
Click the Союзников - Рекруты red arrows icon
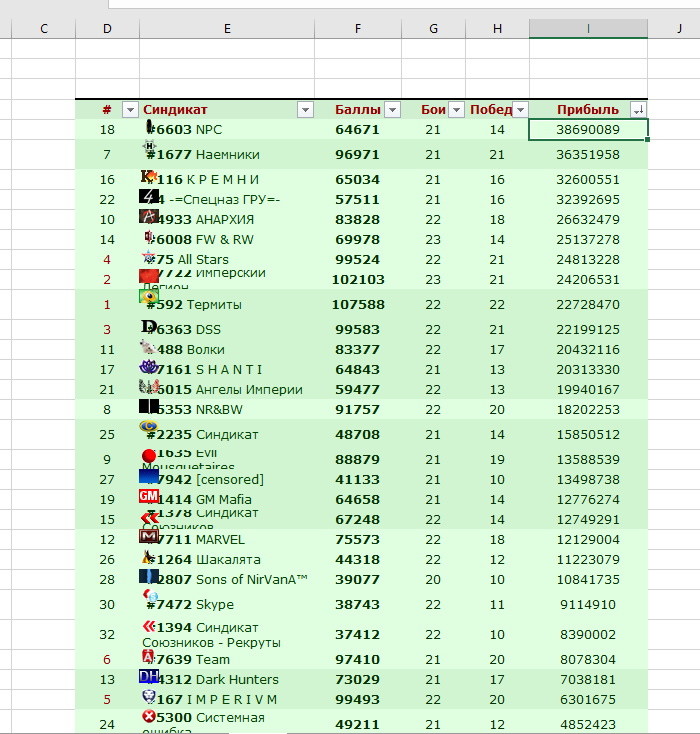(149, 626)
